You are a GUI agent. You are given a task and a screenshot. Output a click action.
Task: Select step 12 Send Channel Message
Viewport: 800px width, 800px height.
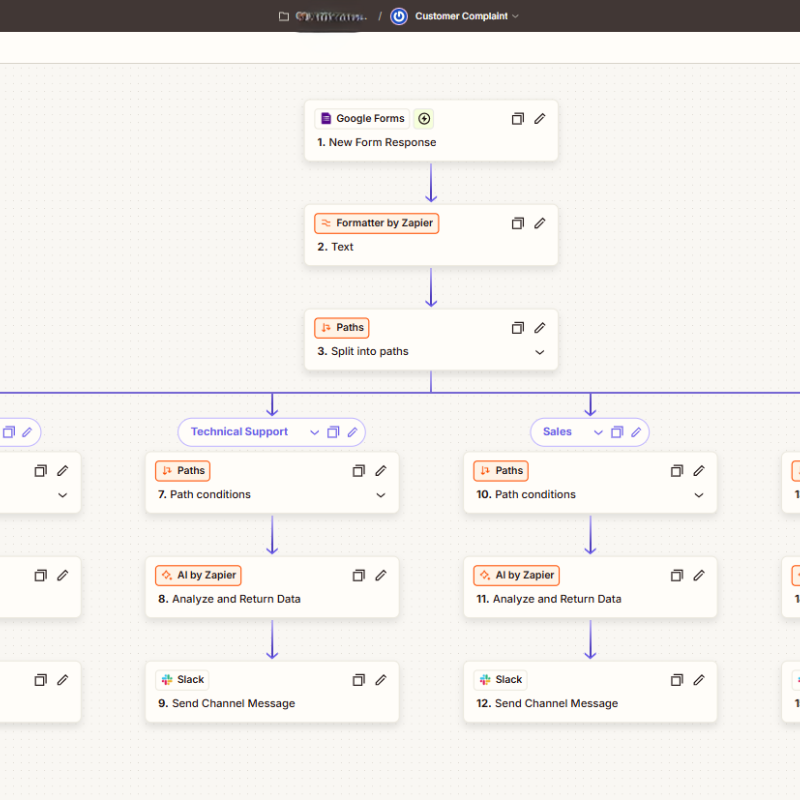pos(590,692)
